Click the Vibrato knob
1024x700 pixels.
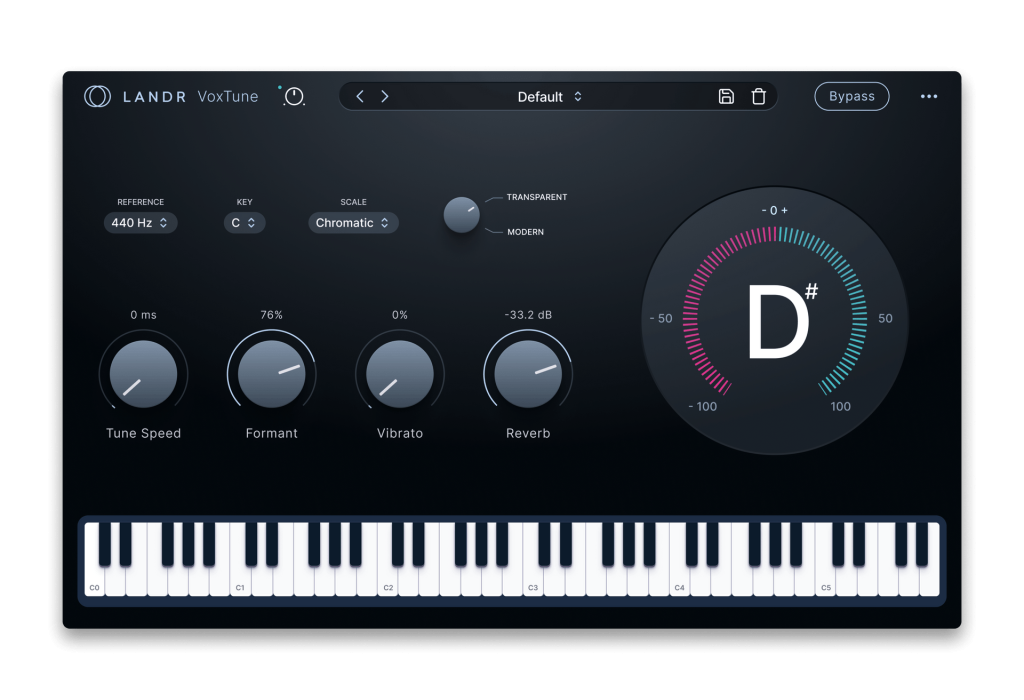click(400, 374)
